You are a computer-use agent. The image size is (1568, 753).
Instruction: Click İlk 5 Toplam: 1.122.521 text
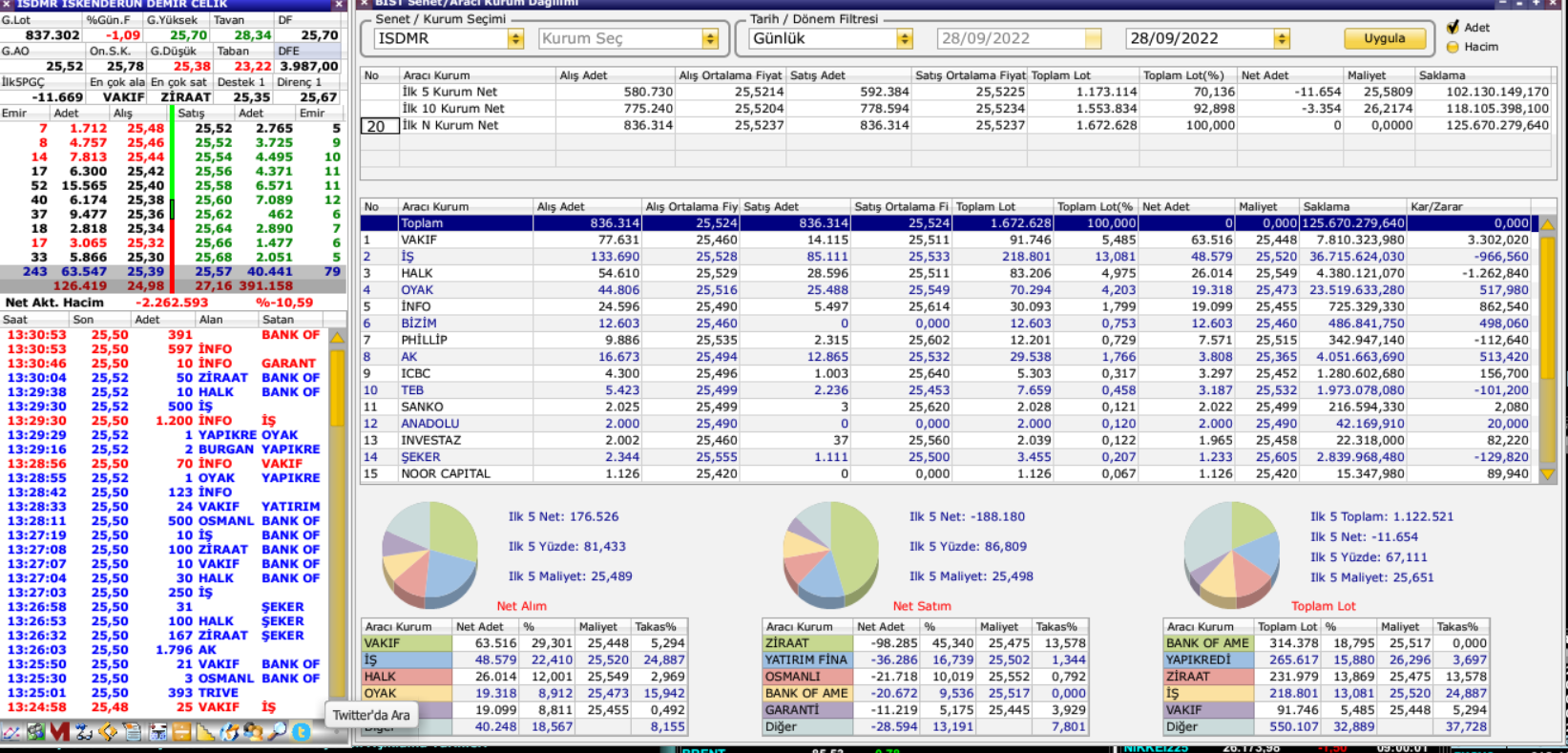[x=1381, y=517]
